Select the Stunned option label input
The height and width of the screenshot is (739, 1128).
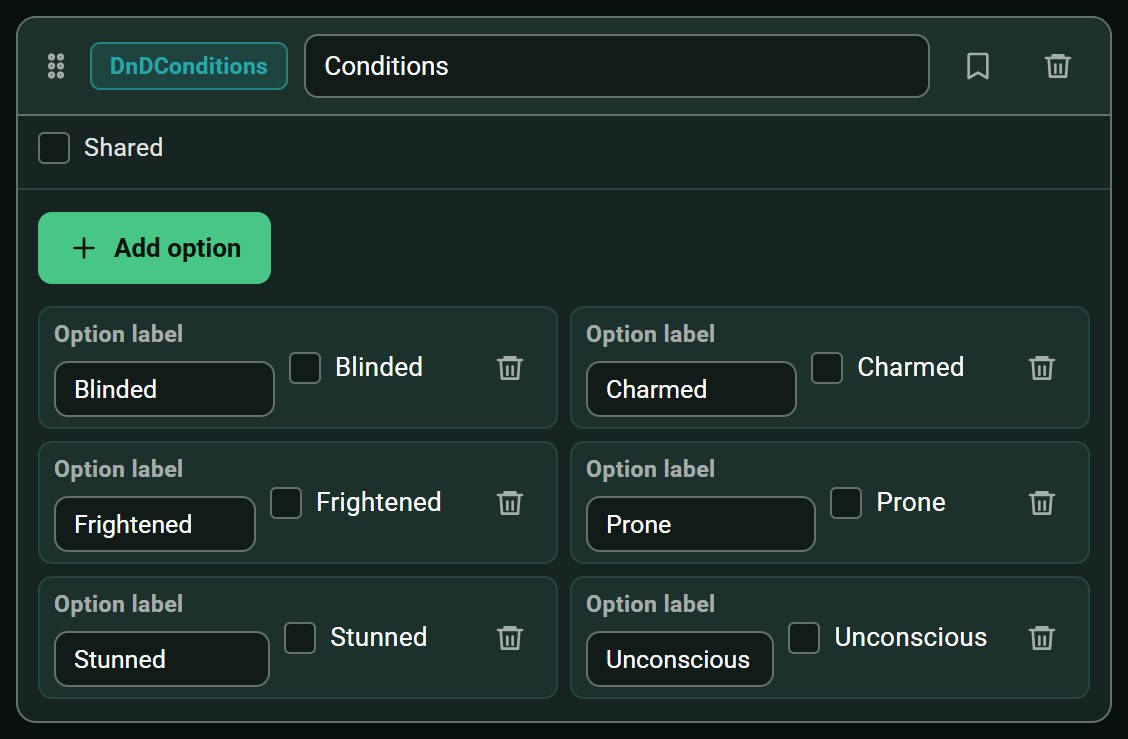tap(162, 659)
